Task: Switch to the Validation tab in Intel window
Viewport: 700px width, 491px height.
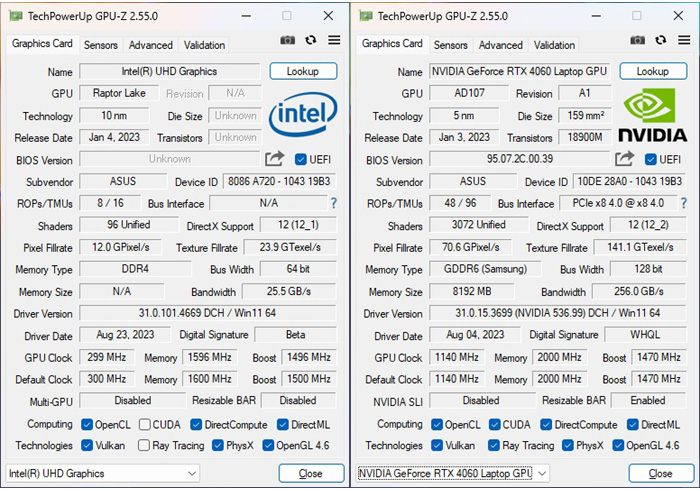Action: (204, 45)
